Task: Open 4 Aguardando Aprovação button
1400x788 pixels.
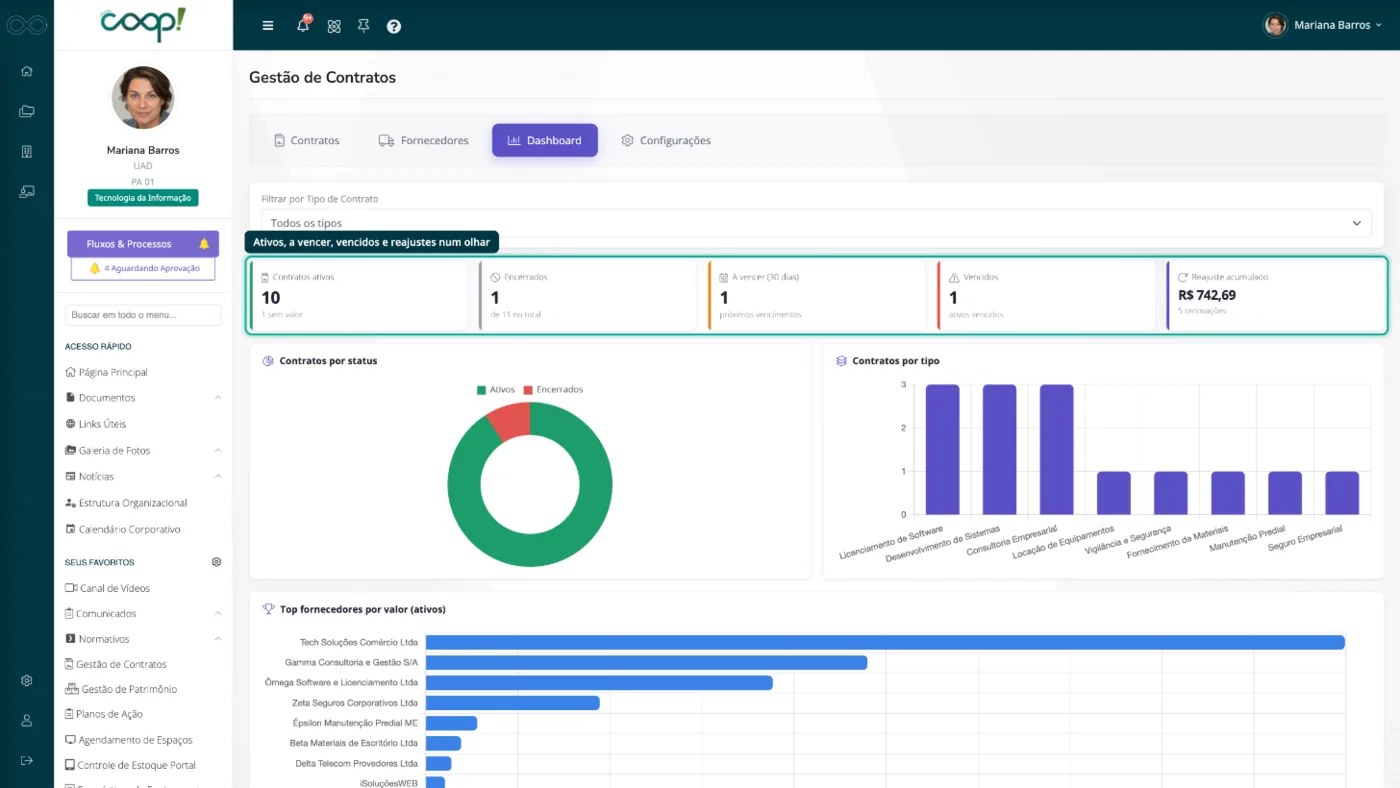Action: click(x=143, y=268)
